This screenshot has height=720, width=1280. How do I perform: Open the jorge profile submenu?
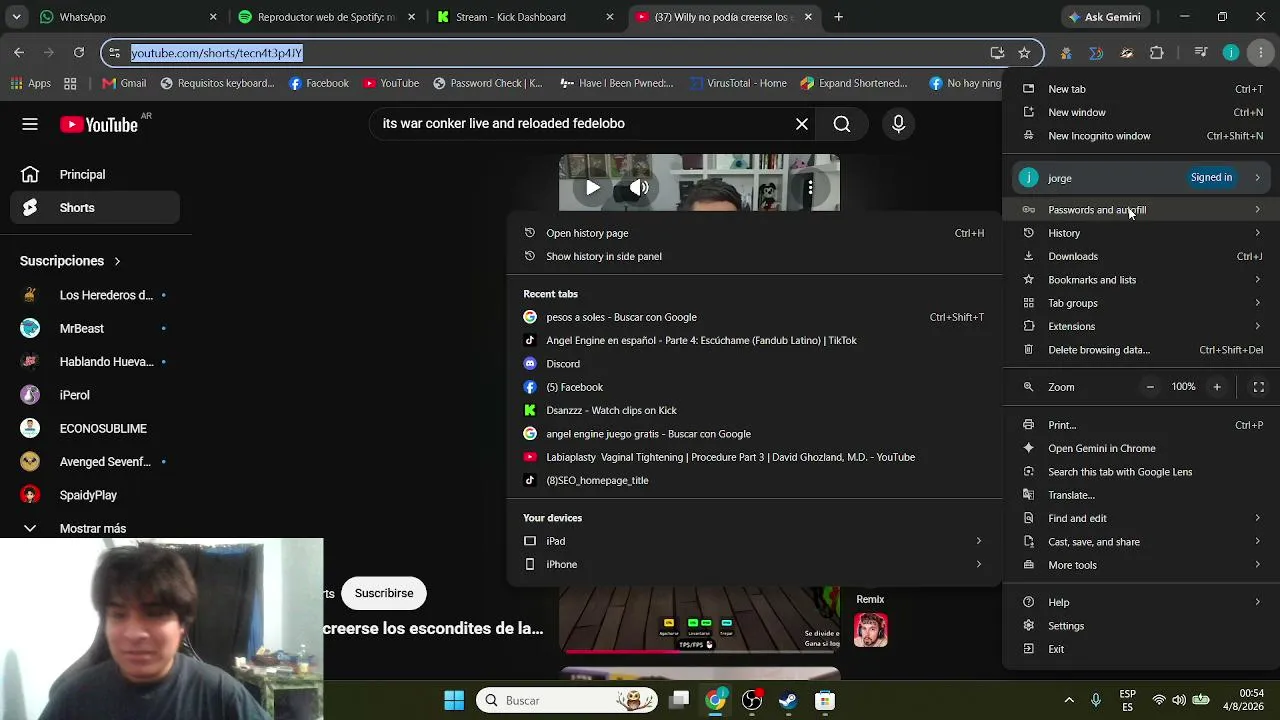(1141, 178)
